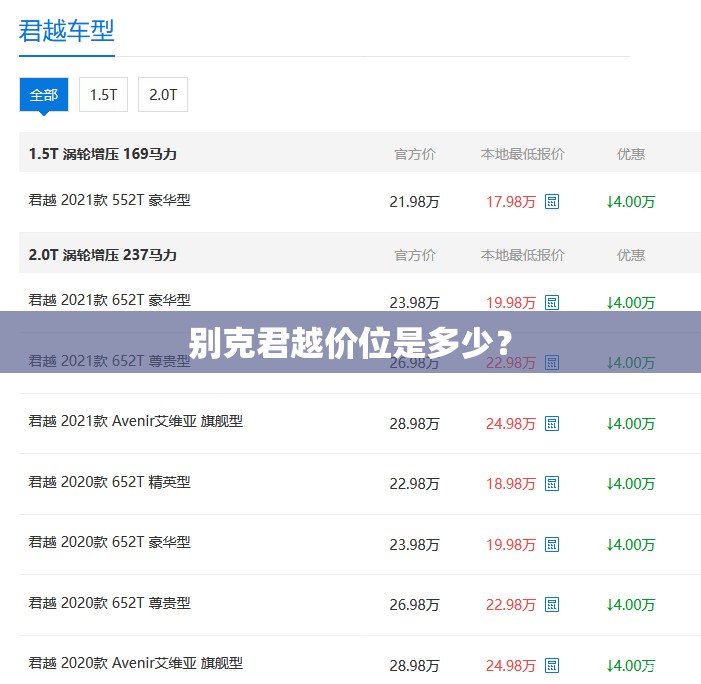Click ↓4.00万 discount for 2020款 652T 豪华型

[x=631, y=545]
